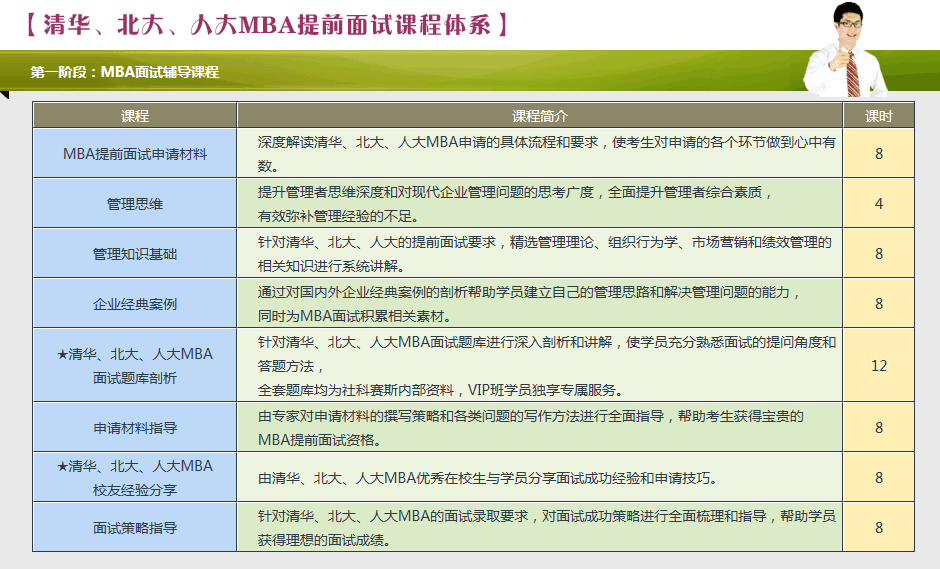The width and height of the screenshot is (940, 569).
Task: Click hours value 8 for 校友经验分享
Action: [879, 478]
